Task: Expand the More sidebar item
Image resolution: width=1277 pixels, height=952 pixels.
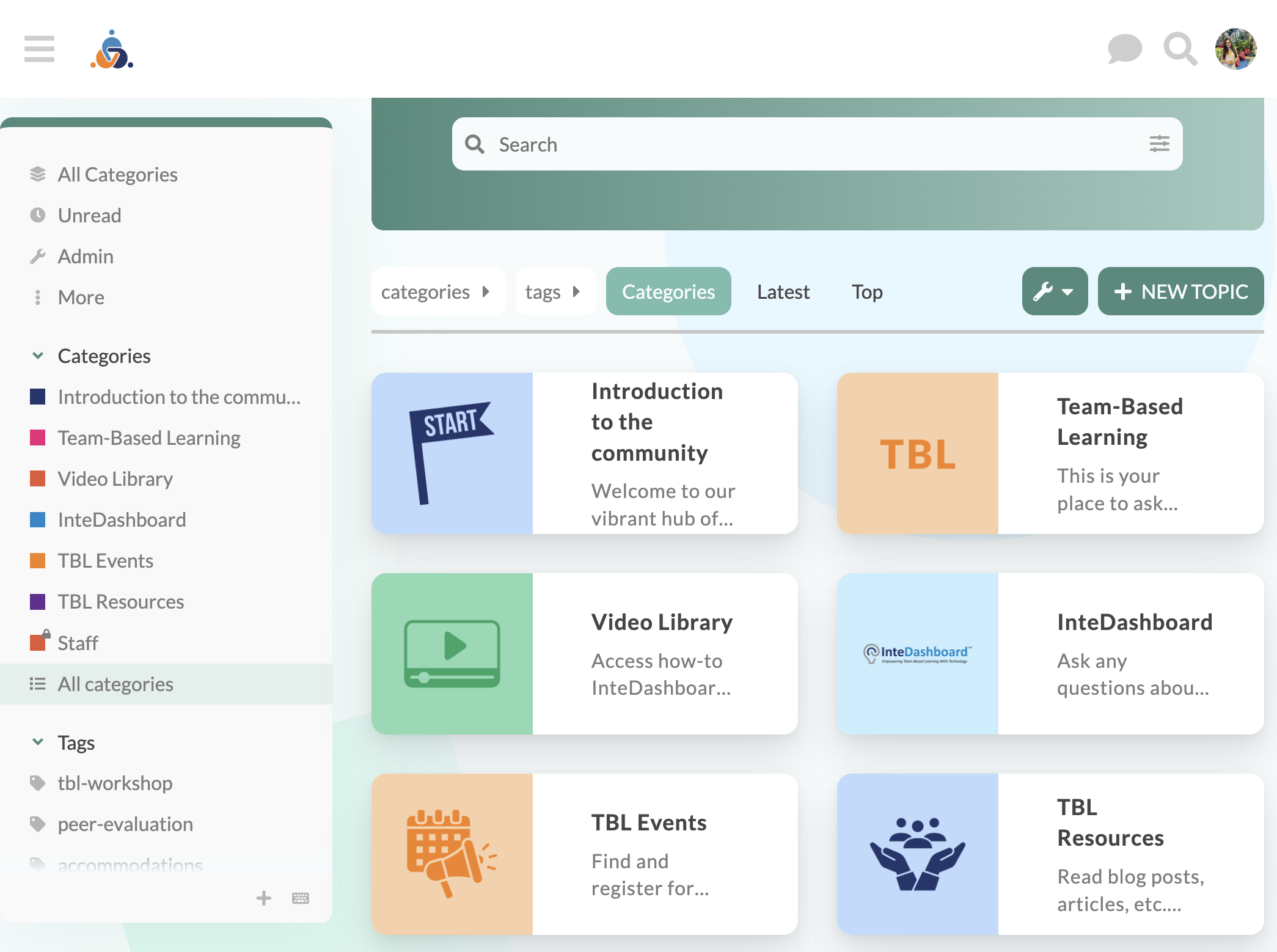Action: (81, 298)
